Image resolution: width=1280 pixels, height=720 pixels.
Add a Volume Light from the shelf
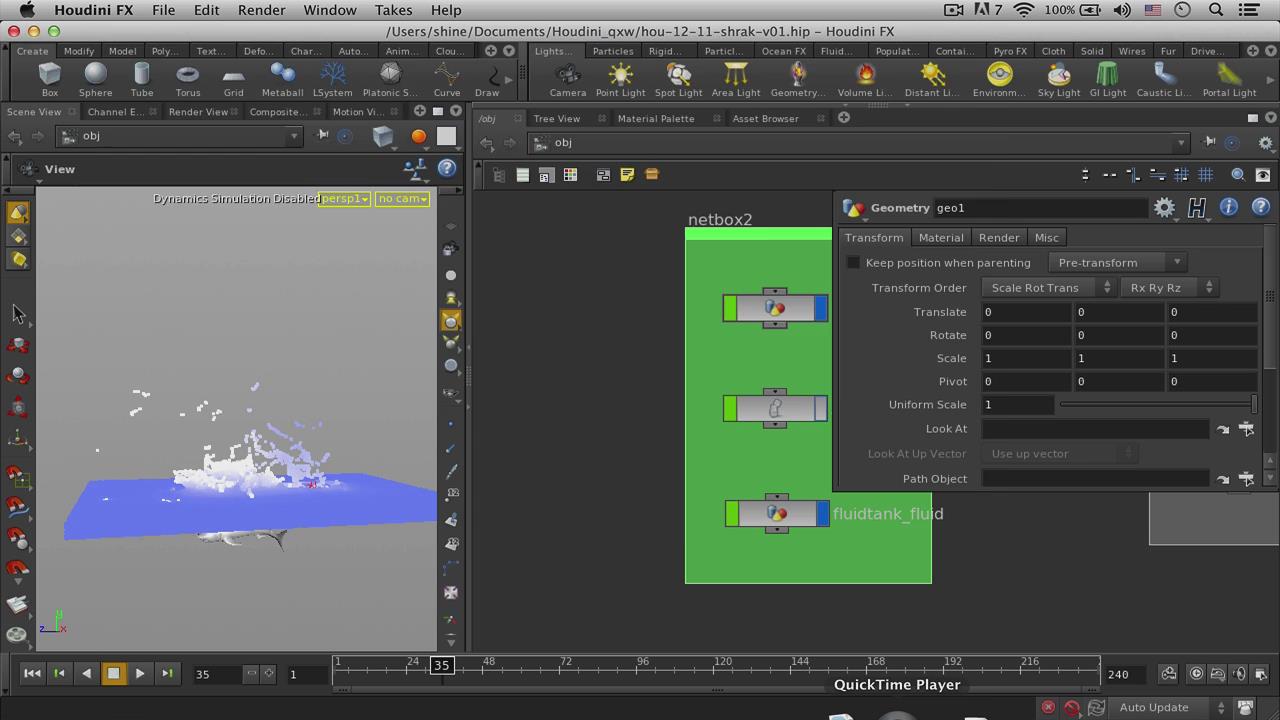[864, 79]
